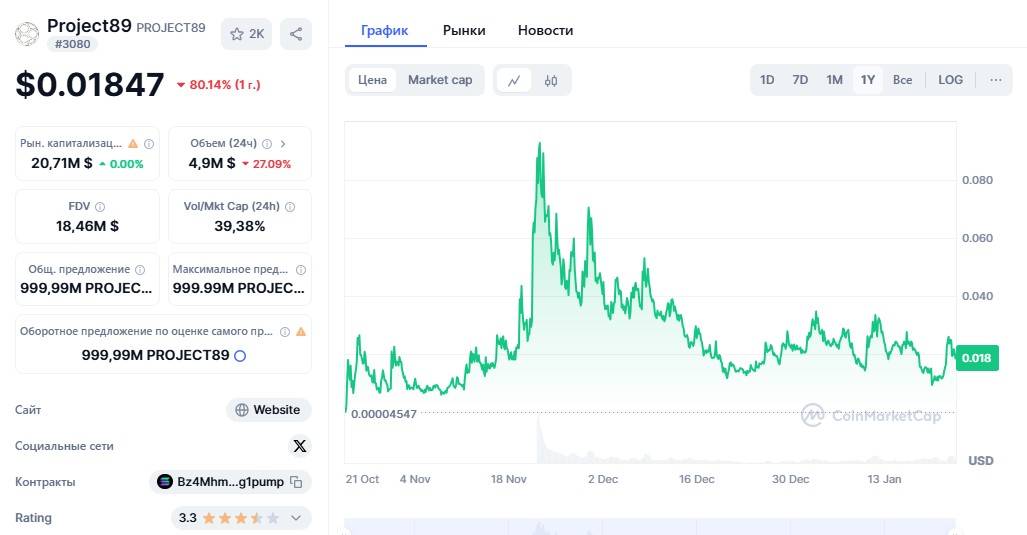This screenshot has width=1027, height=535.
Task: Click the 4,9M $ volume value
Action: click(x=212, y=163)
